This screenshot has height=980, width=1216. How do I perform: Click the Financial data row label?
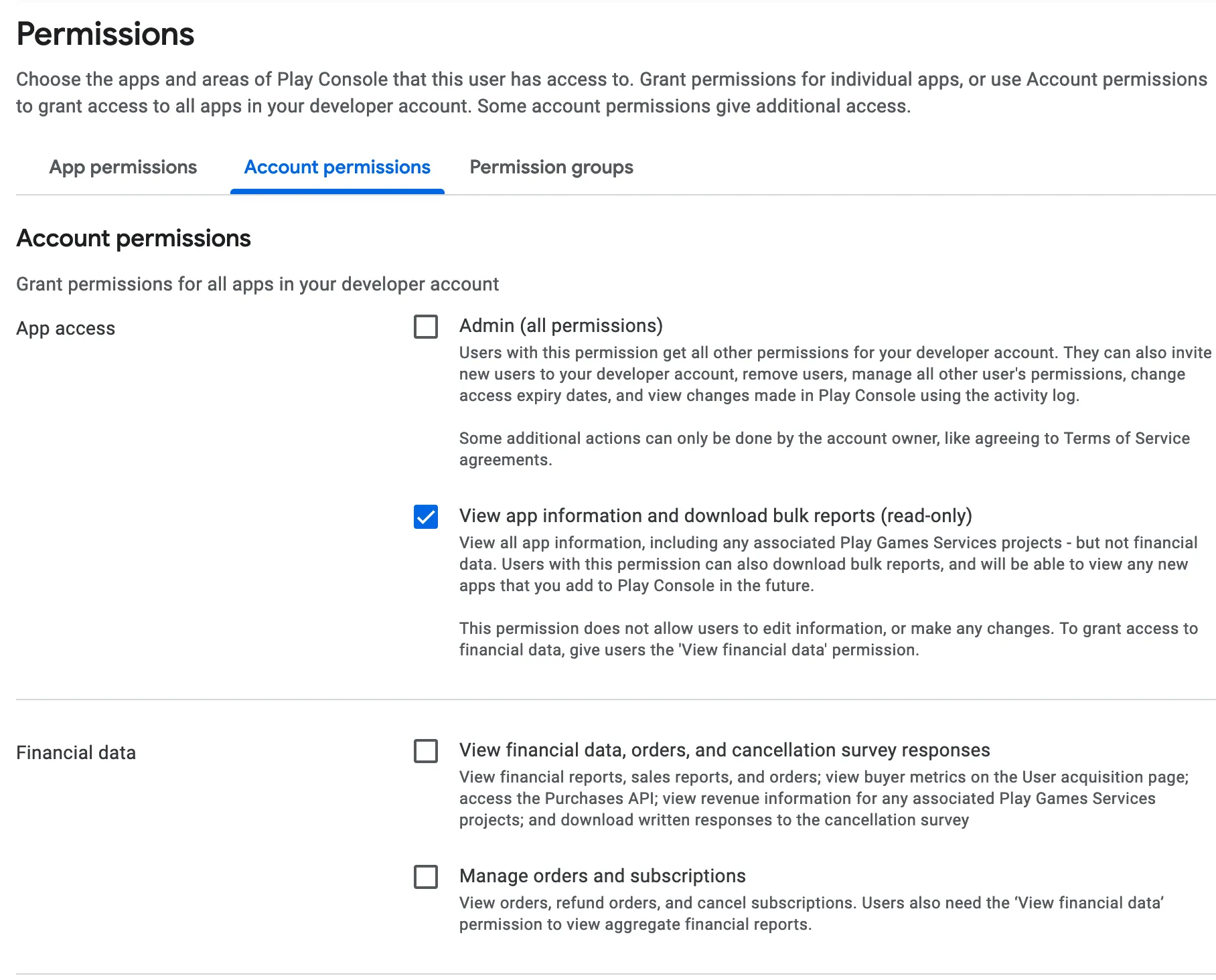[76, 752]
